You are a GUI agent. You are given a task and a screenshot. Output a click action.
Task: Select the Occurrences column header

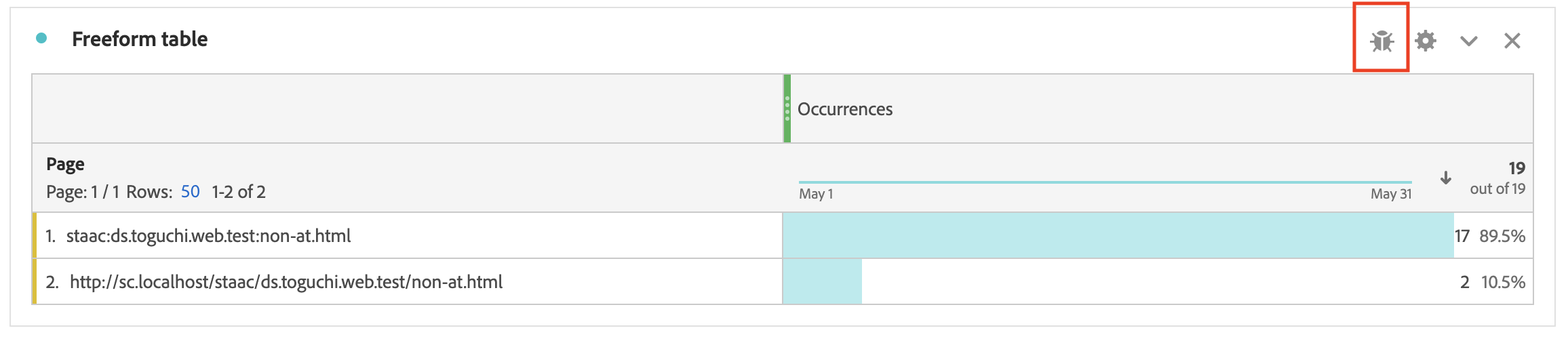tap(844, 109)
